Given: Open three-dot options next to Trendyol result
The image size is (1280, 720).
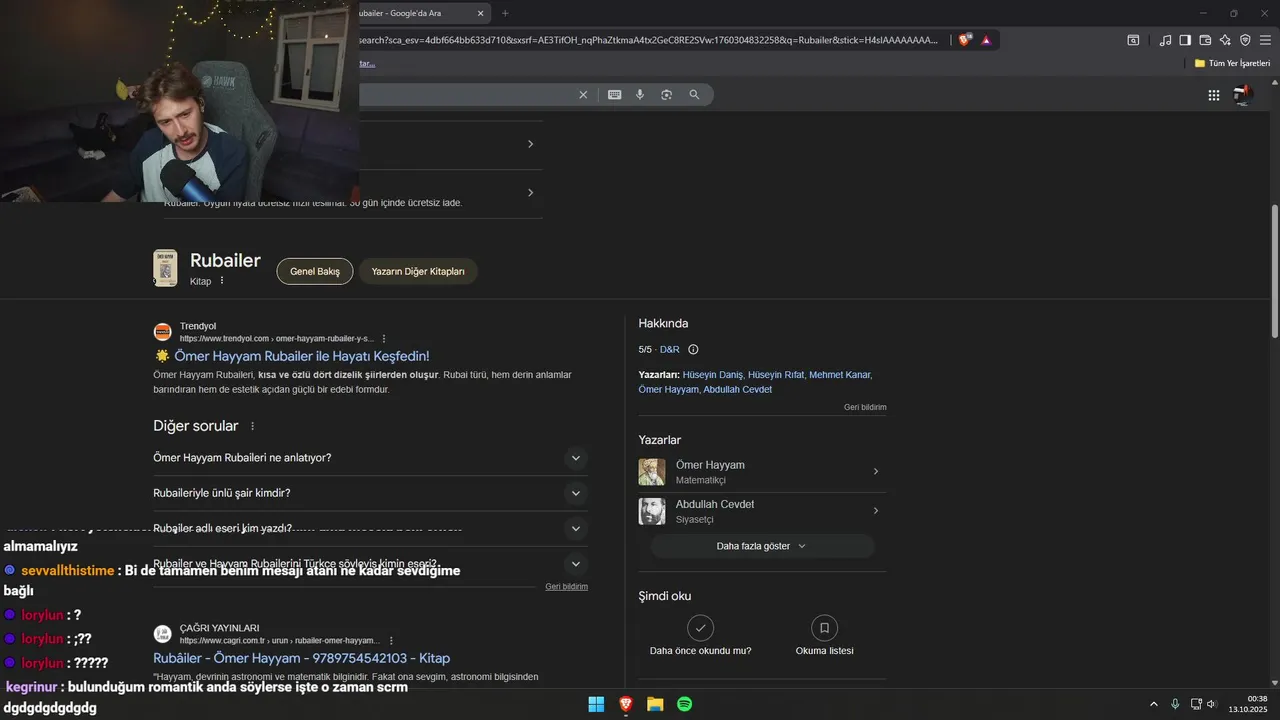Looking at the screenshot, I should pyautogui.click(x=384, y=339).
